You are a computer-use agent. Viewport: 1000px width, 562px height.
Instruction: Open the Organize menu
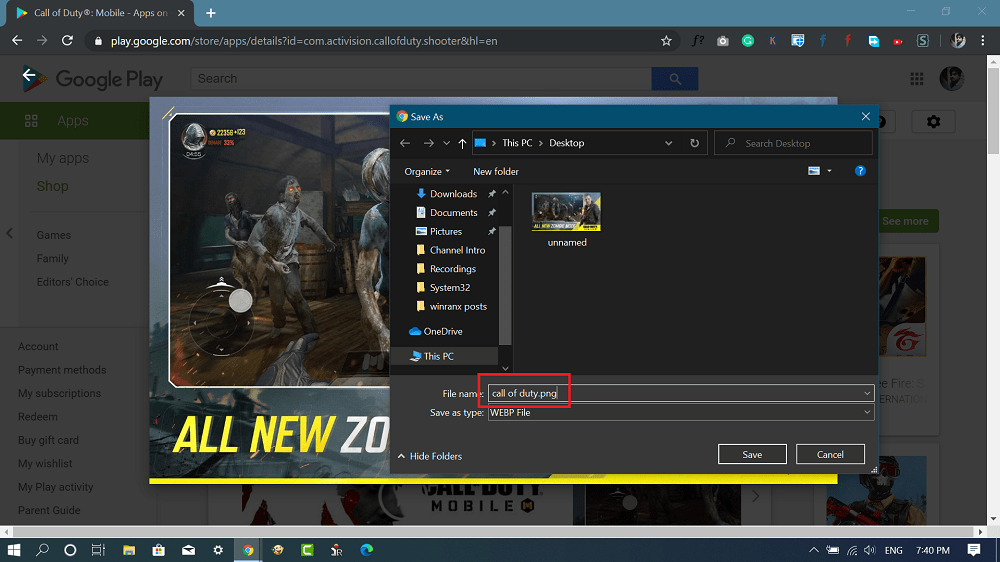coord(427,171)
